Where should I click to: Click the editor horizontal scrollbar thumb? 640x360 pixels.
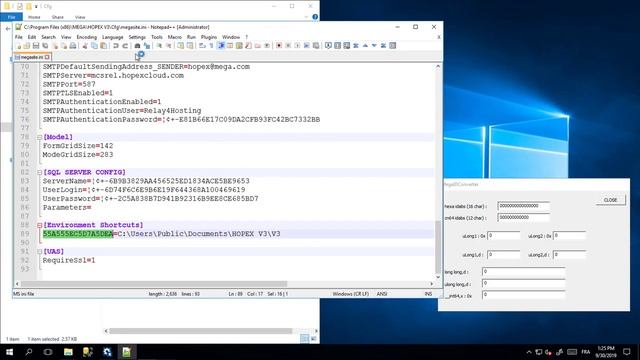(x=154, y=284)
